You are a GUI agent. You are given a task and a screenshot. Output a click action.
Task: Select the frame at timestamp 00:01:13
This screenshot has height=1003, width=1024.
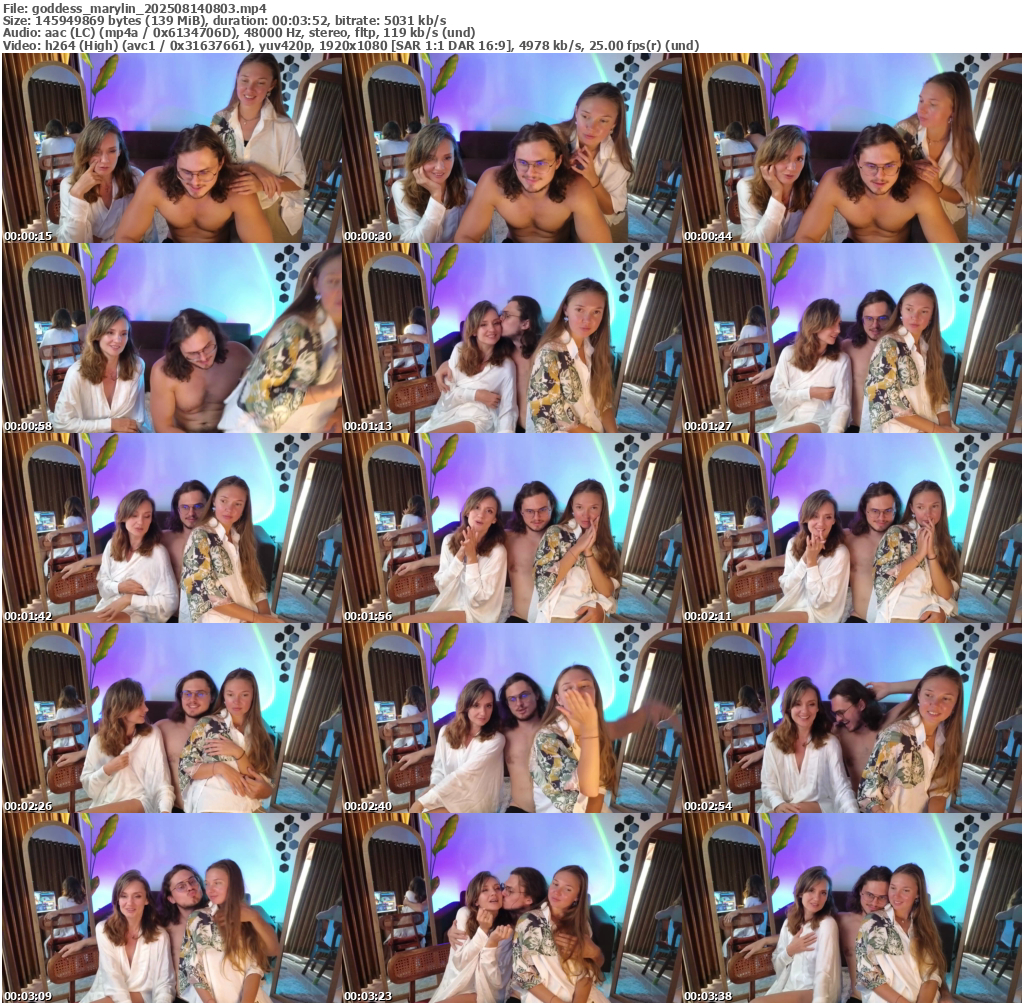[512, 338]
